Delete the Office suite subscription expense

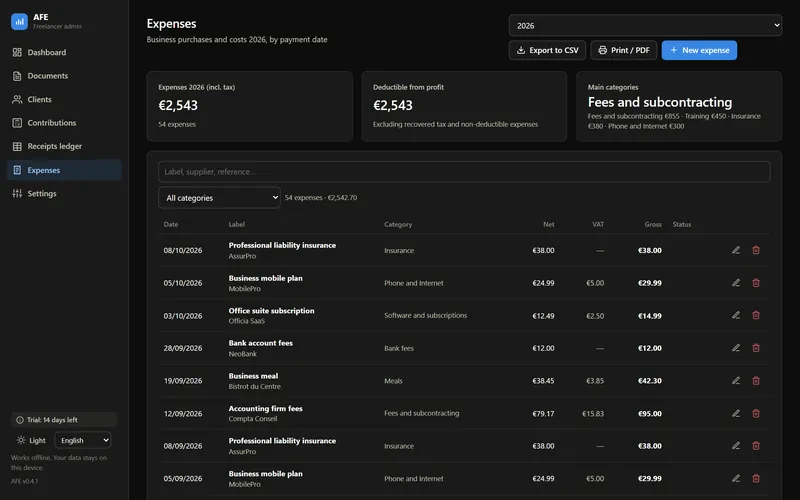(x=756, y=315)
